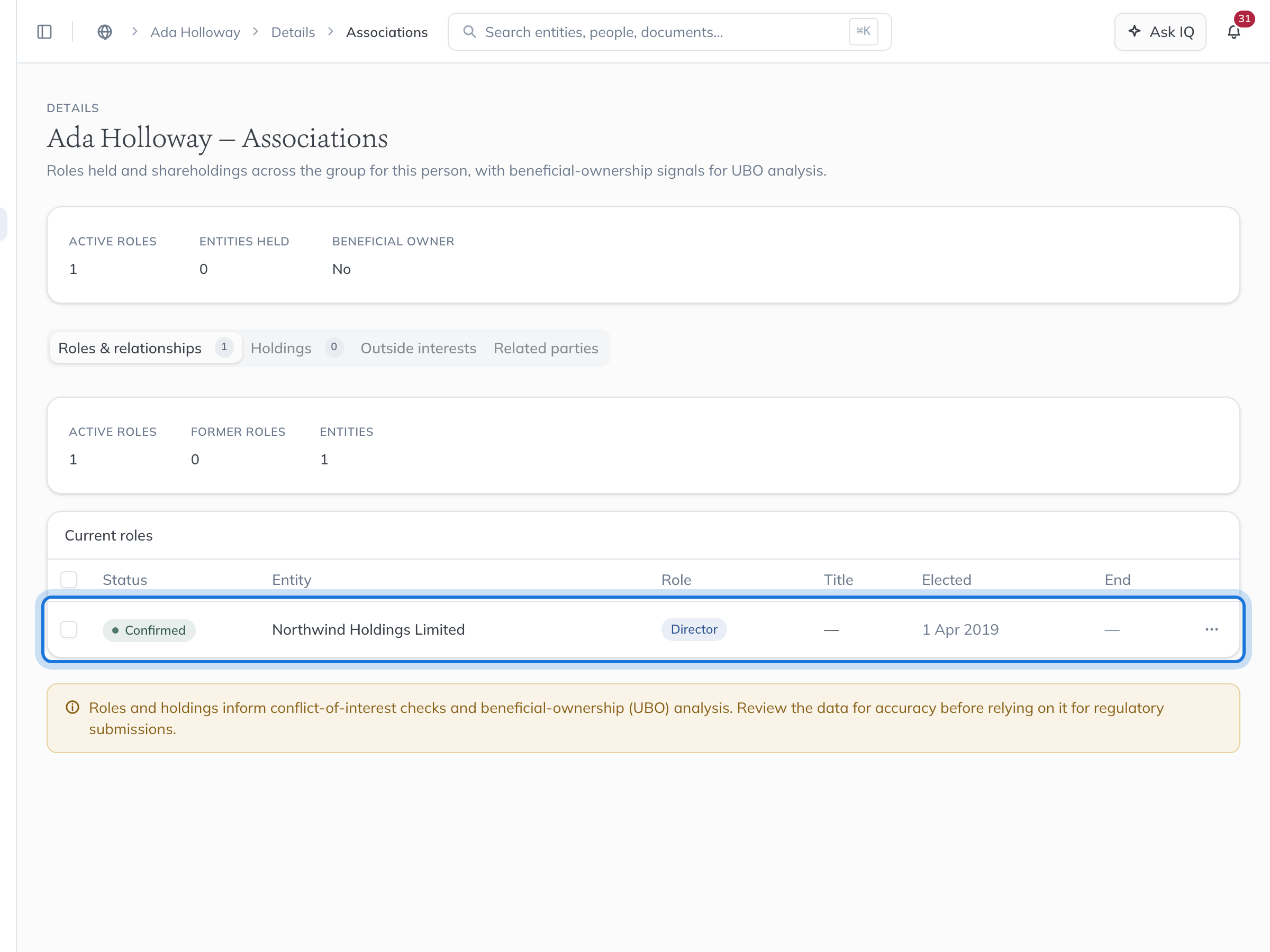
Task: Click the Role column header
Action: (676, 580)
